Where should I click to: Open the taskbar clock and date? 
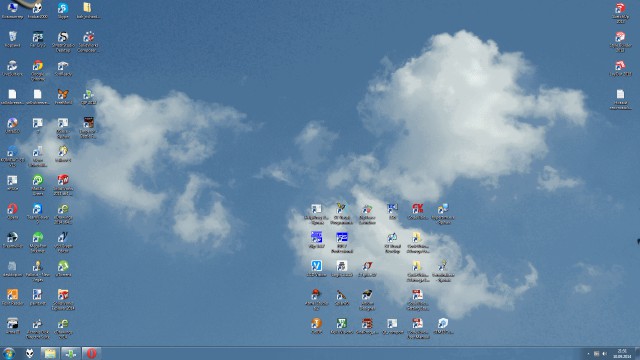tap(622, 353)
